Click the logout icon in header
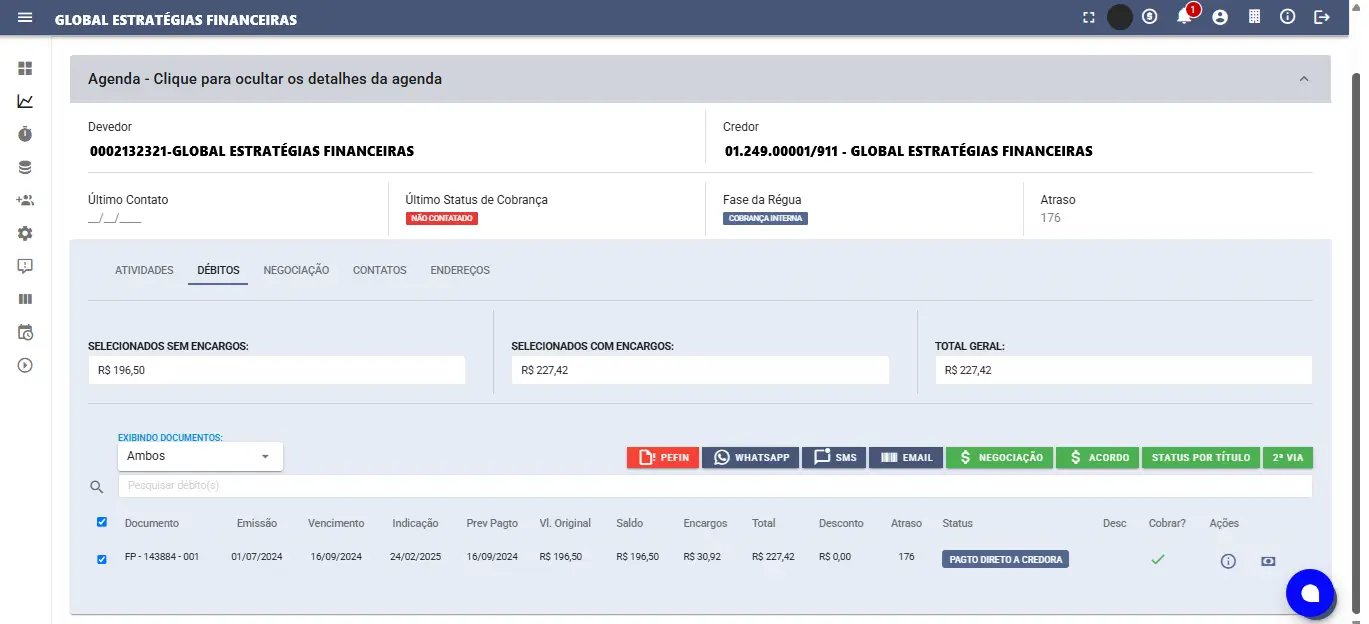Viewport: 1369px width, 624px height. click(x=1322, y=17)
